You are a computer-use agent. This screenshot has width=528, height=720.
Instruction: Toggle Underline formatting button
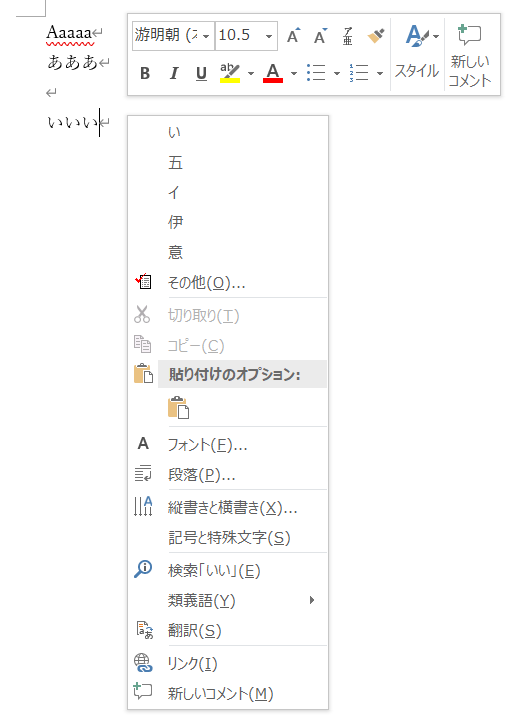pyautogui.click(x=201, y=73)
